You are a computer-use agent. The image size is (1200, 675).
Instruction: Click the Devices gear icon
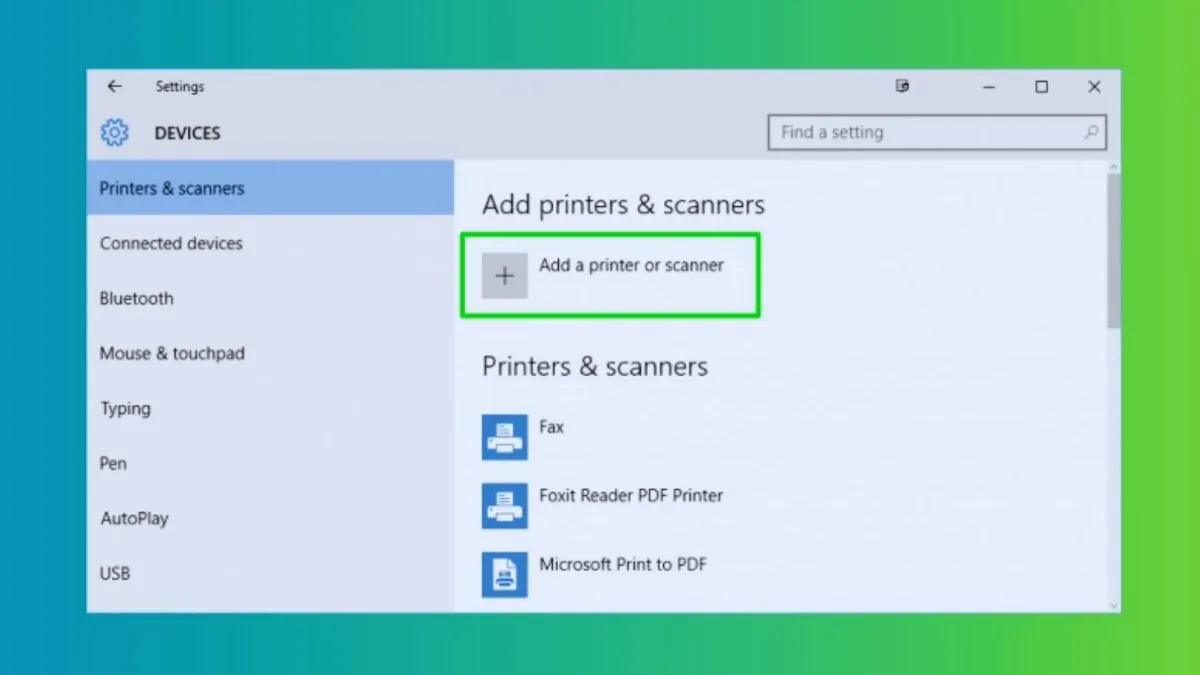[115, 133]
